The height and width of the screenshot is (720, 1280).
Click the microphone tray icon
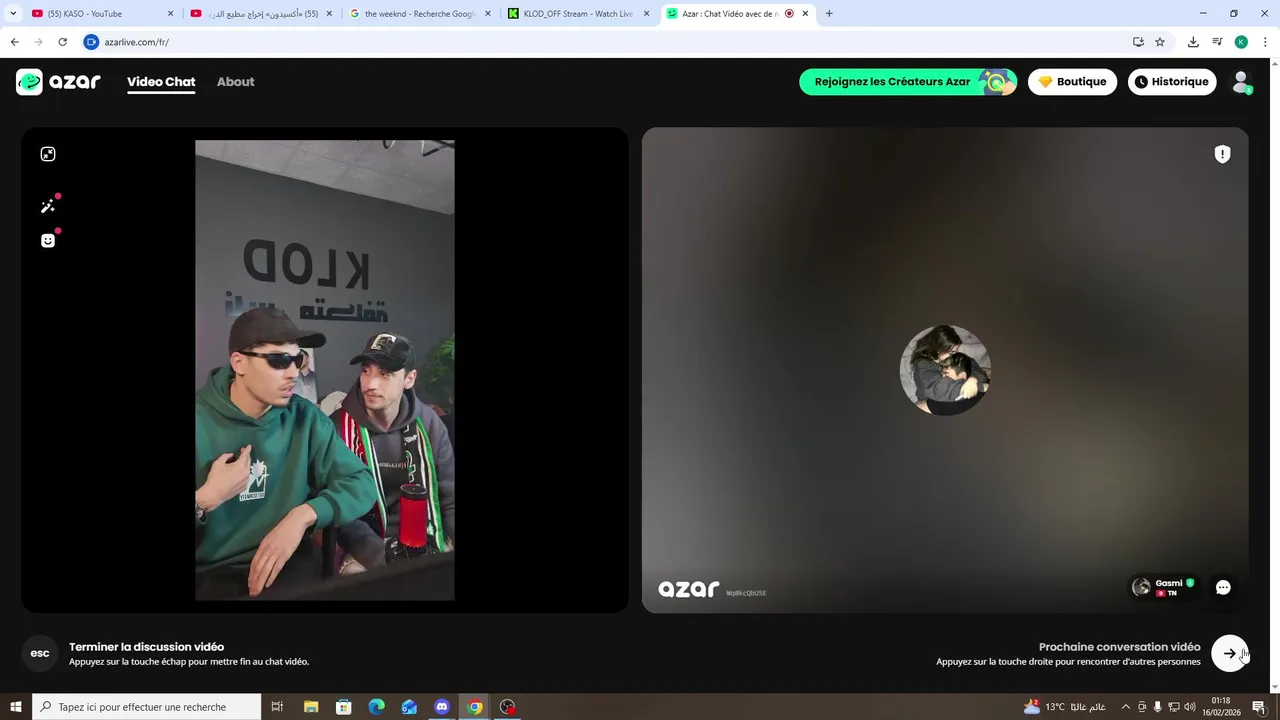click(1157, 707)
